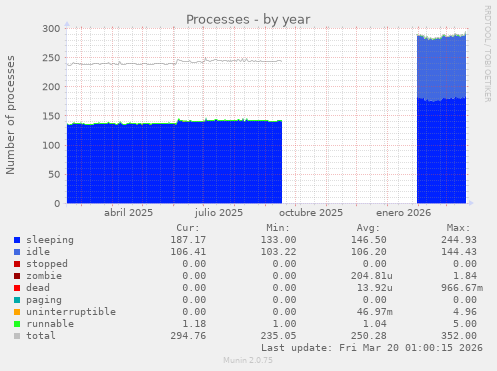Click the sleeping current value 187.17
497x371 pixels.
188,240
